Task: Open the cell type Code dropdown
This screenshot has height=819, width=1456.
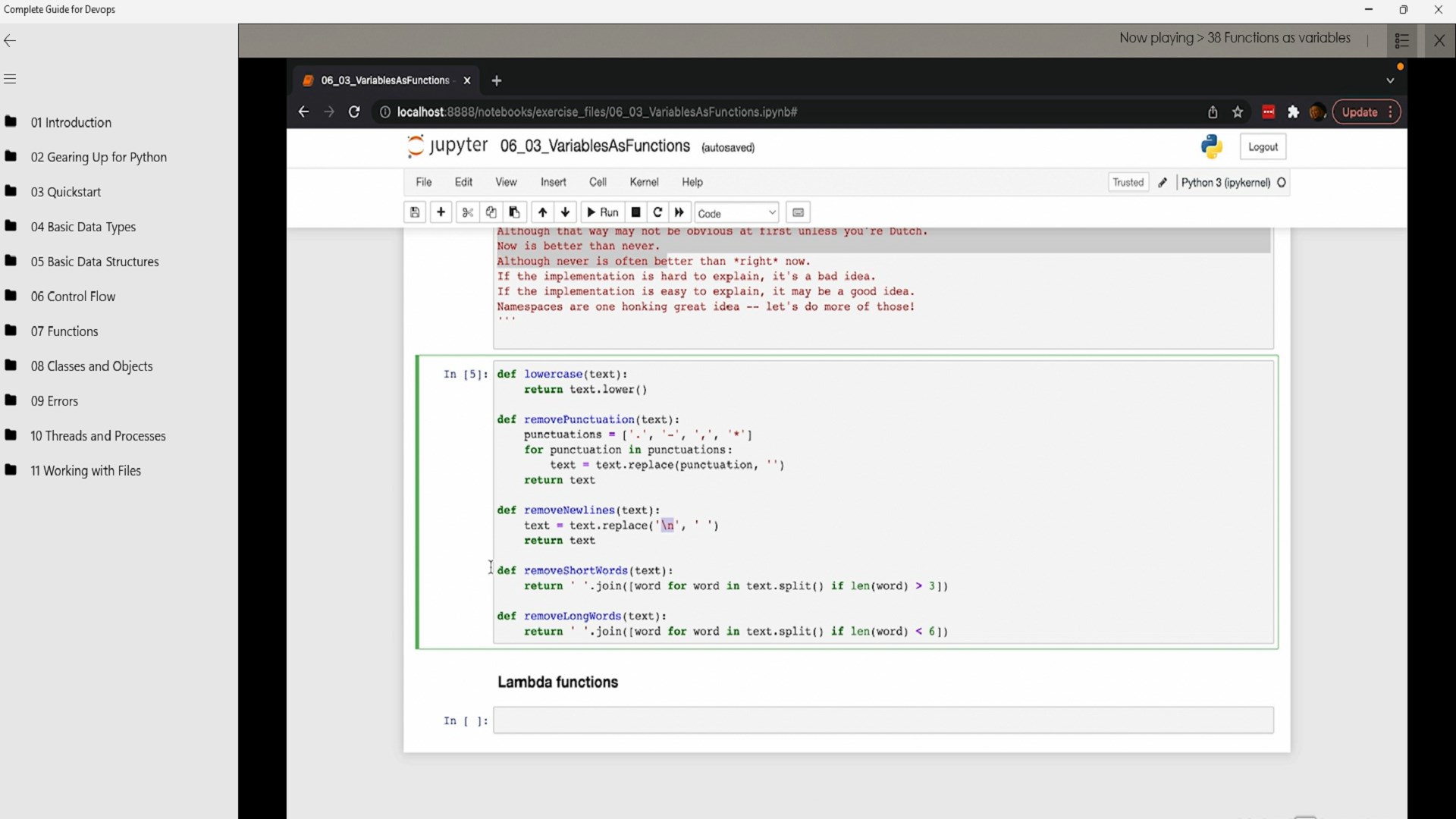Action: (736, 213)
